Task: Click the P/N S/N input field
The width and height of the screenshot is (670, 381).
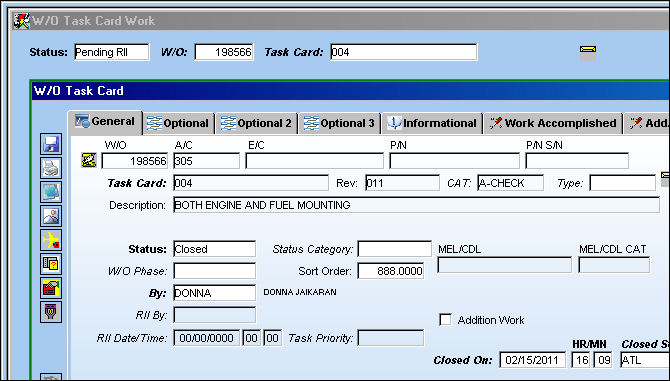Action: point(577,161)
